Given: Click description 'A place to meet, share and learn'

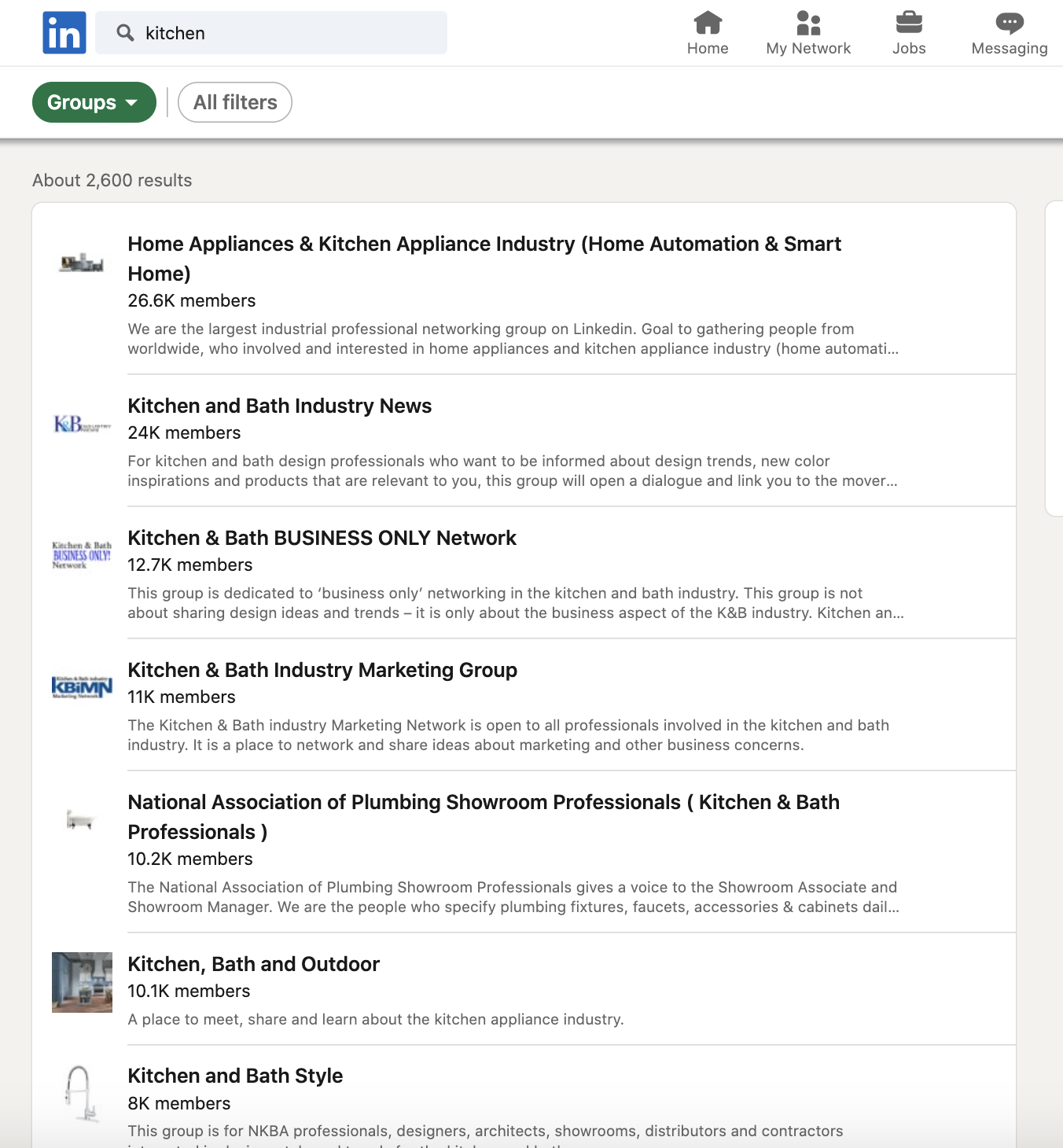Looking at the screenshot, I should pyautogui.click(x=376, y=1019).
